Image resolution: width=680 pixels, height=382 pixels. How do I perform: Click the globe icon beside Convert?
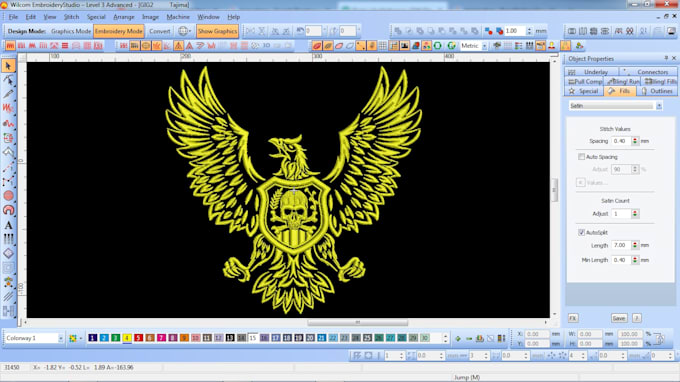(x=183, y=31)
